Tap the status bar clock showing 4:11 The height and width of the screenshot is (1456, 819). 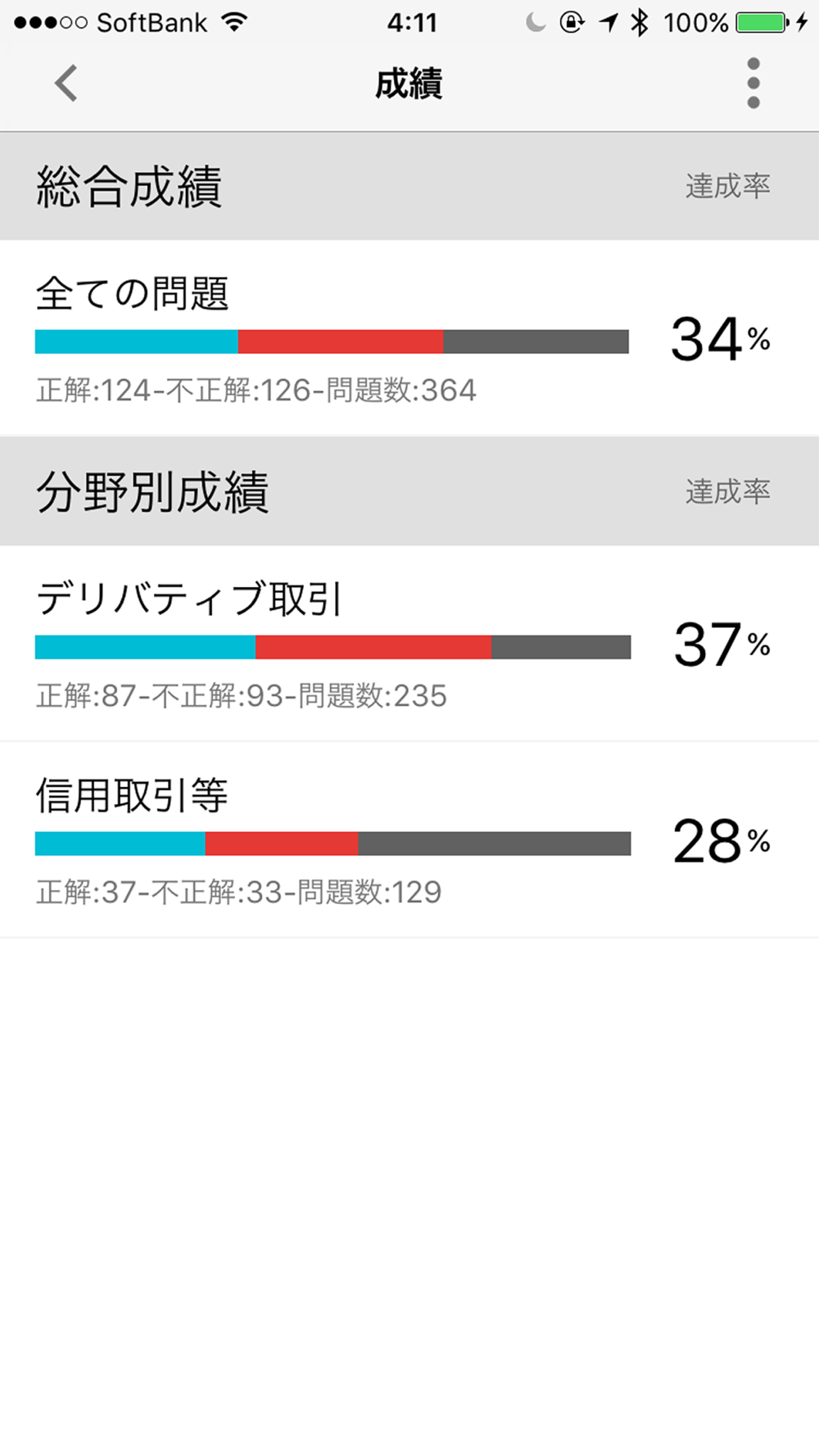pyautogui.click(x=412, y=22)
